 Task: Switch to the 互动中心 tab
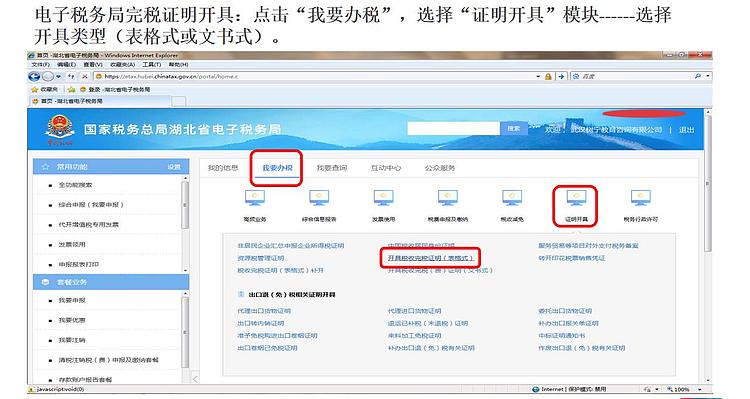pos(386,168)
